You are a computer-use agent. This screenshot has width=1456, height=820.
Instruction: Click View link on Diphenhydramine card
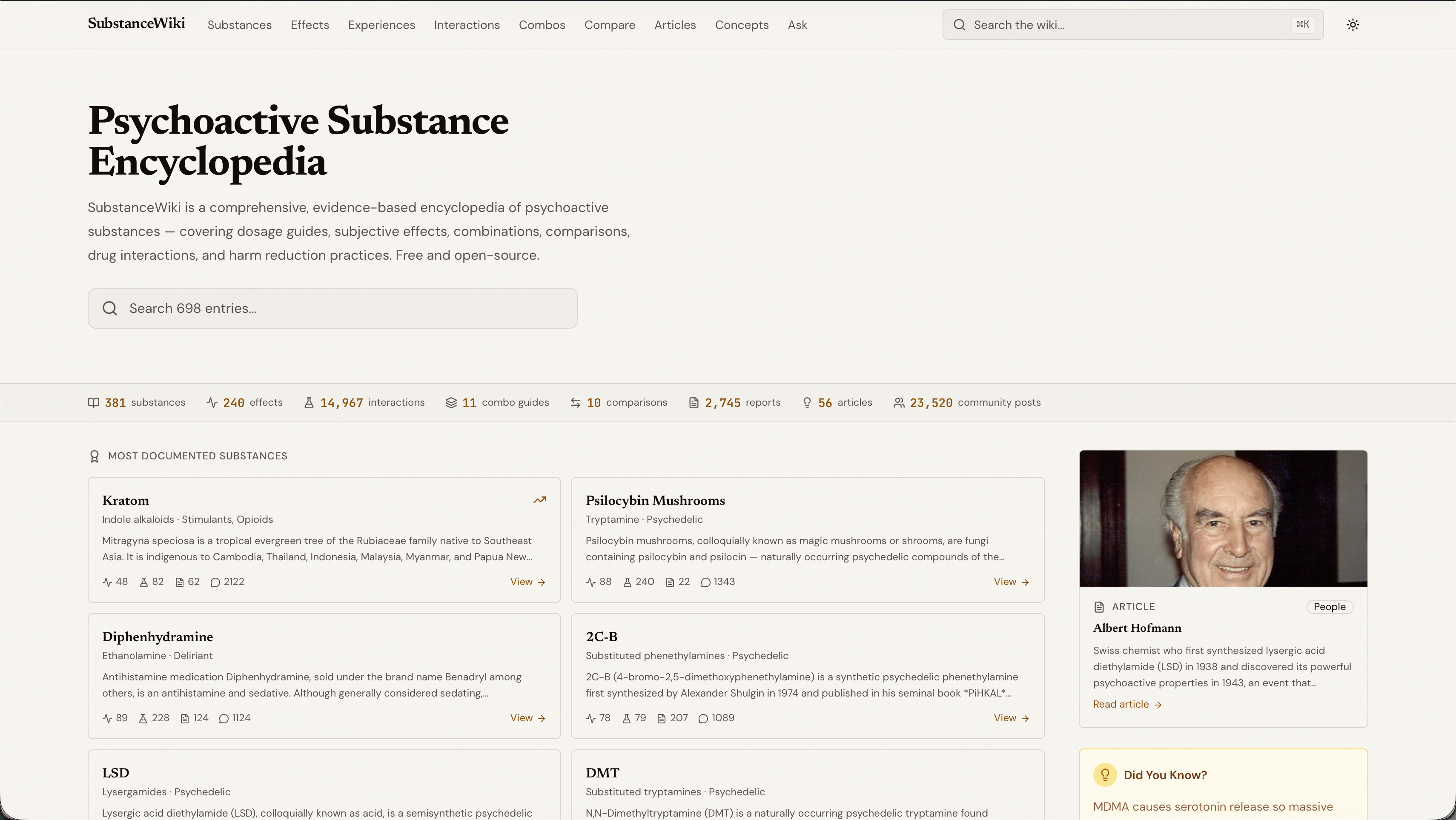coord(528,718)
